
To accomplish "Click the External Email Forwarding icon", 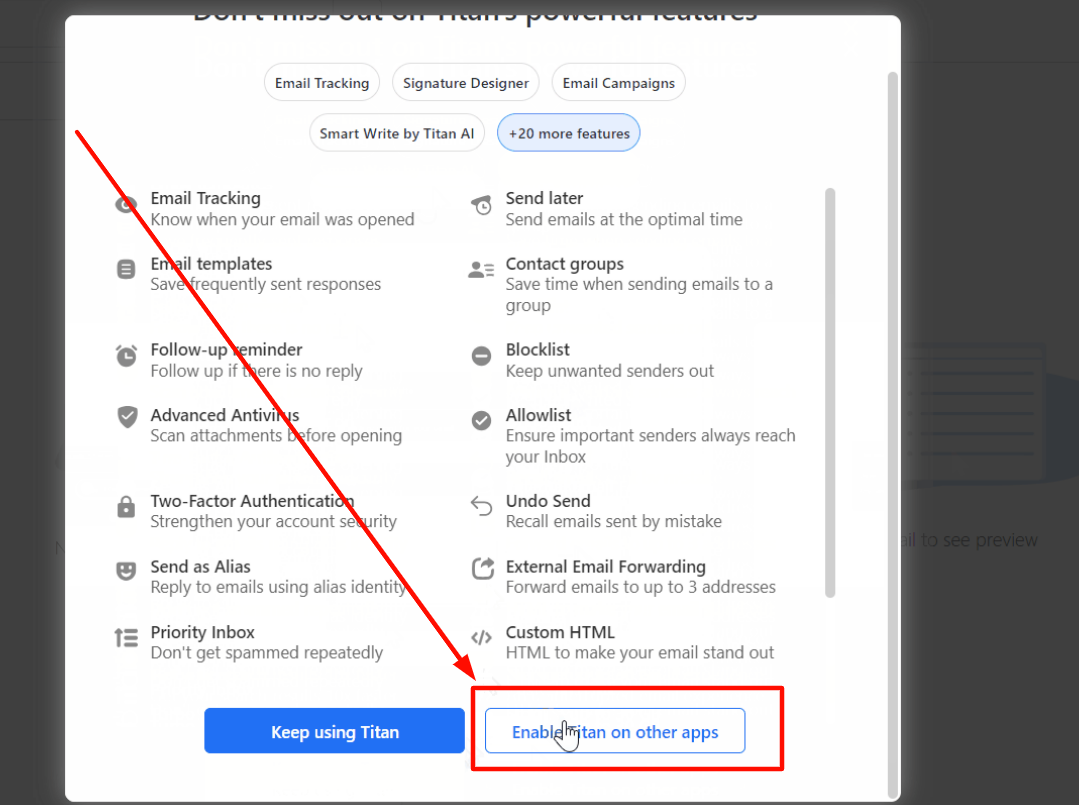I will pos(482,568).
